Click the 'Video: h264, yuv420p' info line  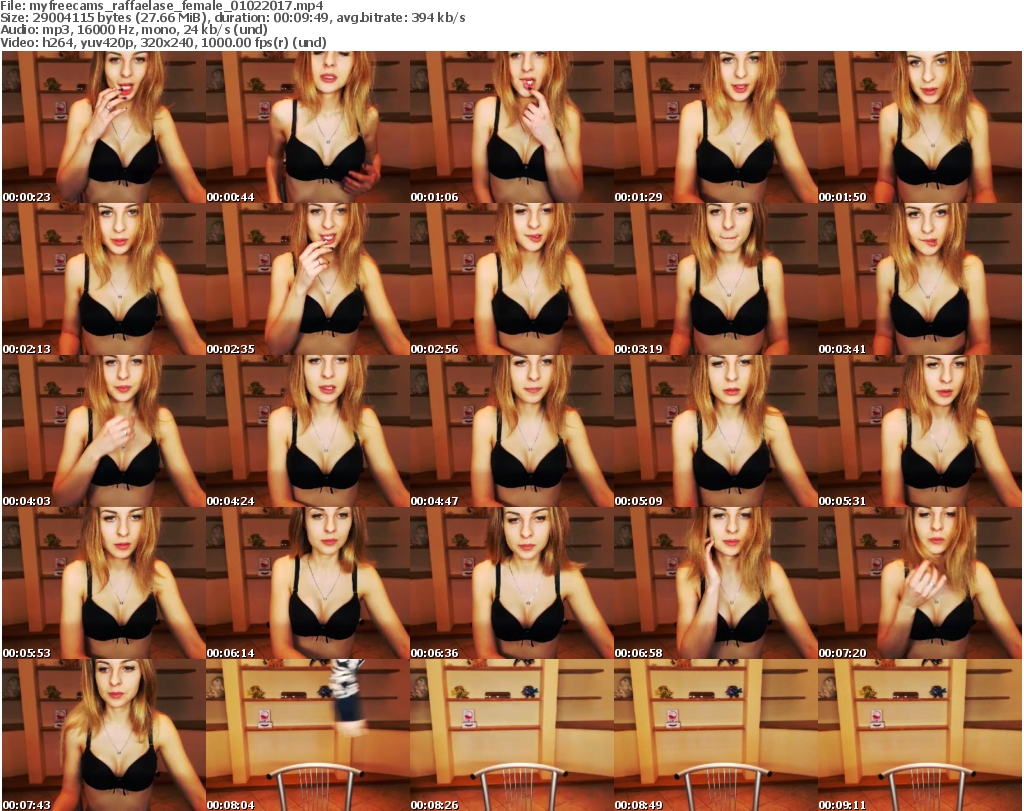click(x=163, y=42)
